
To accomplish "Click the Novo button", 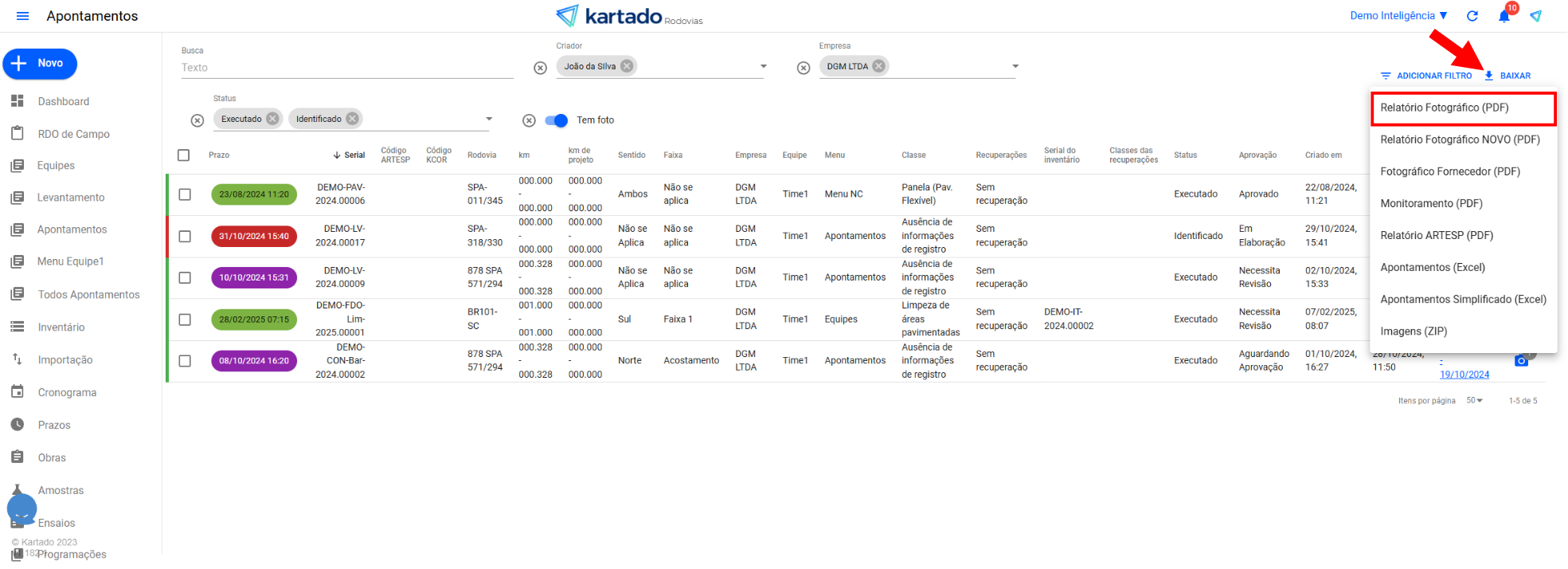I will (41, 64).
